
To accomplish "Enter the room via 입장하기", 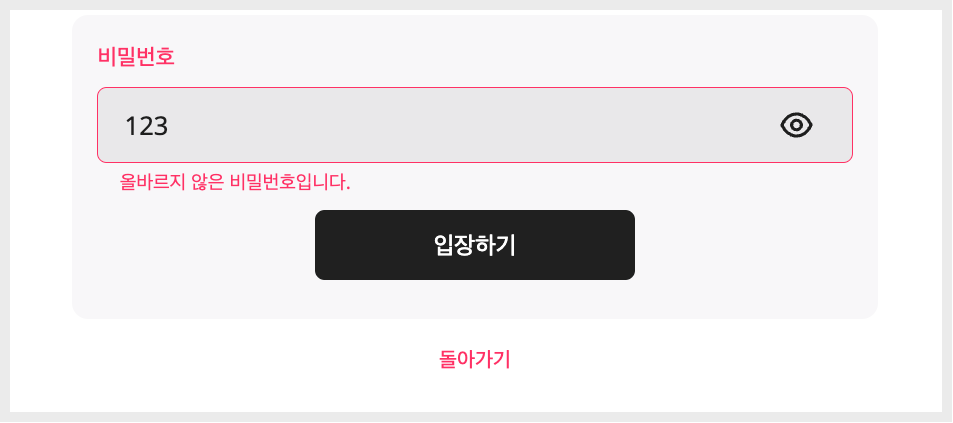I will coord(475,245).
